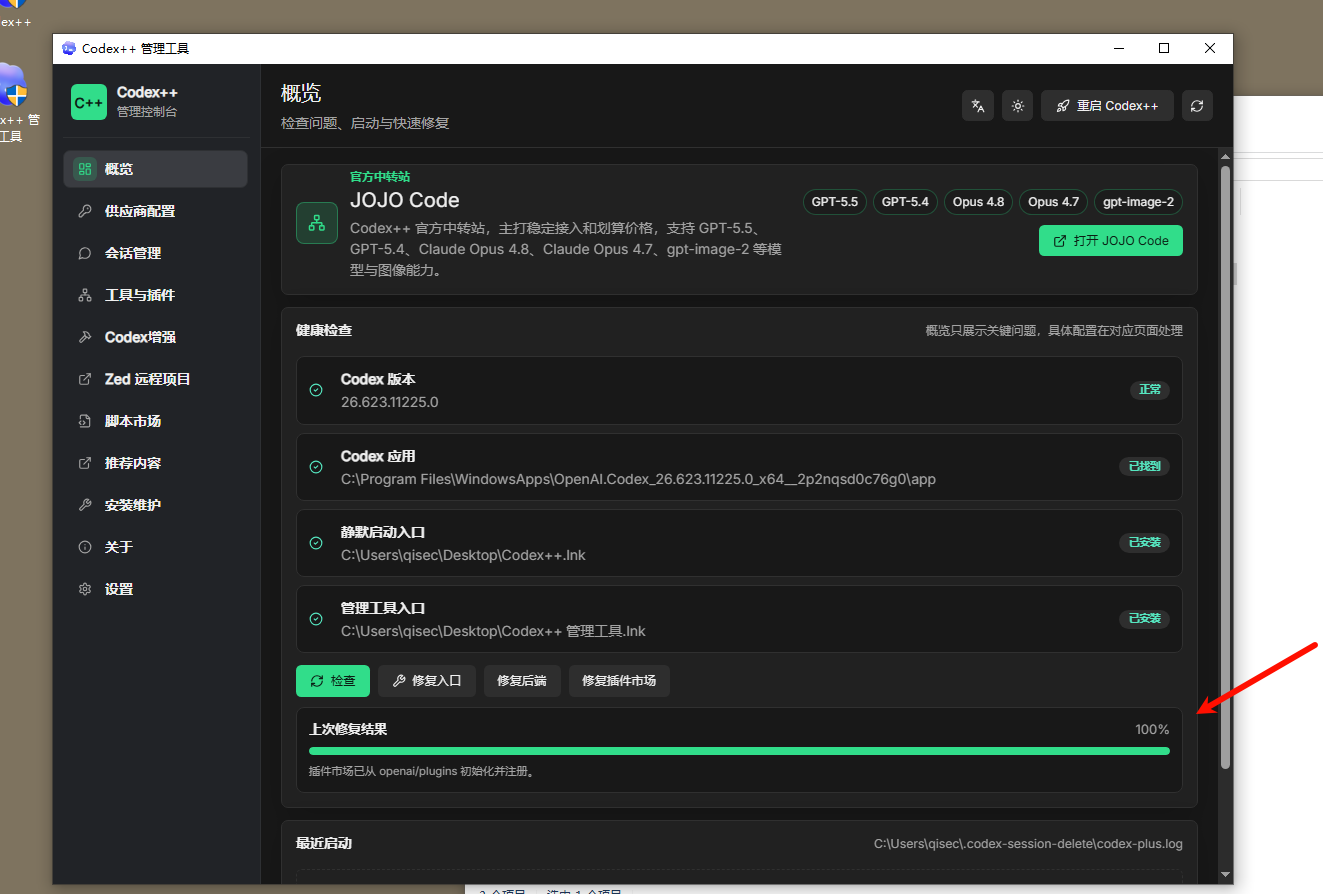The image size is (1323, 894).
Task: Click the check icon beside Codex 应用
Action: click(316, 467)
